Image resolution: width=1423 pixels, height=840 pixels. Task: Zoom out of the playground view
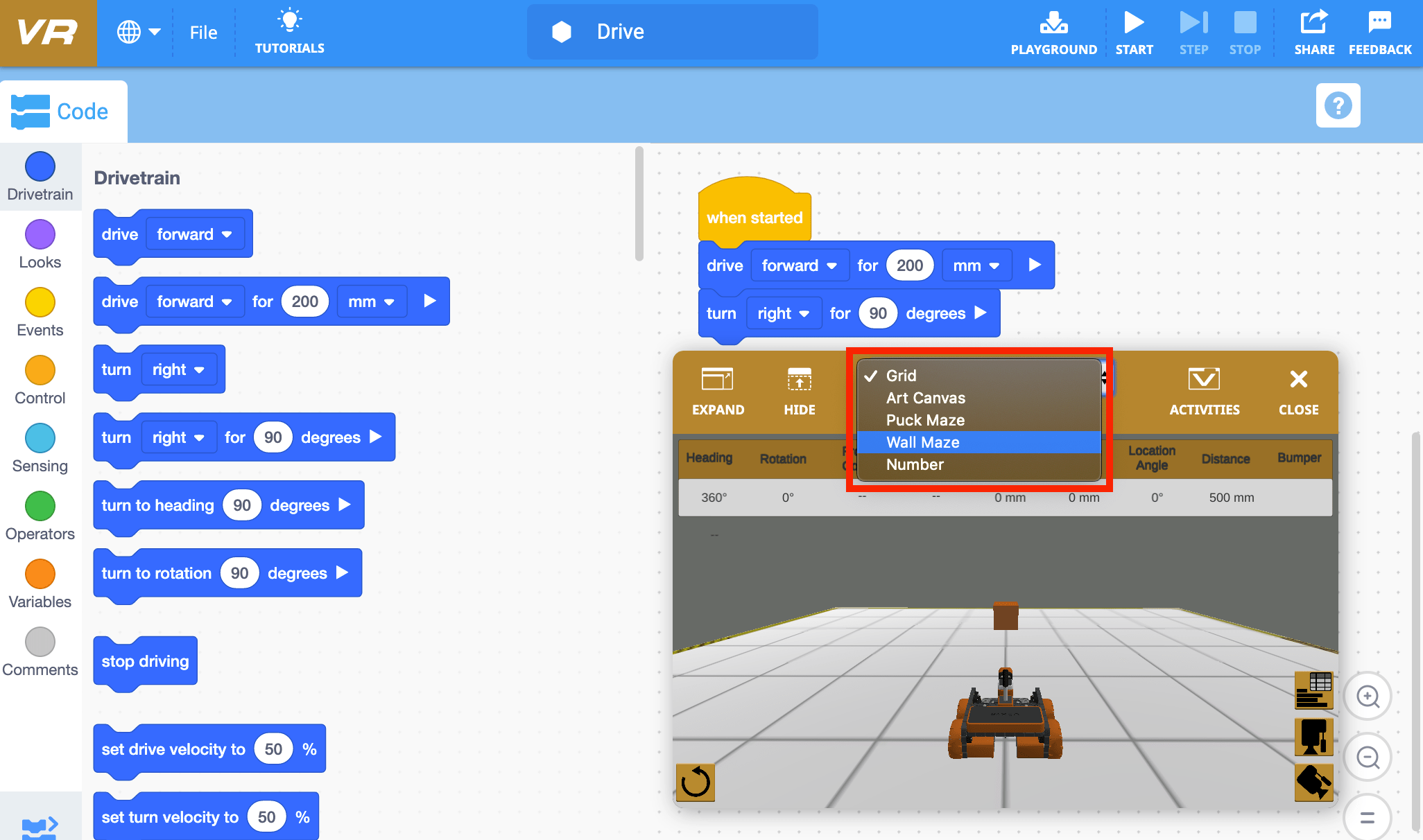(1368, 757)
